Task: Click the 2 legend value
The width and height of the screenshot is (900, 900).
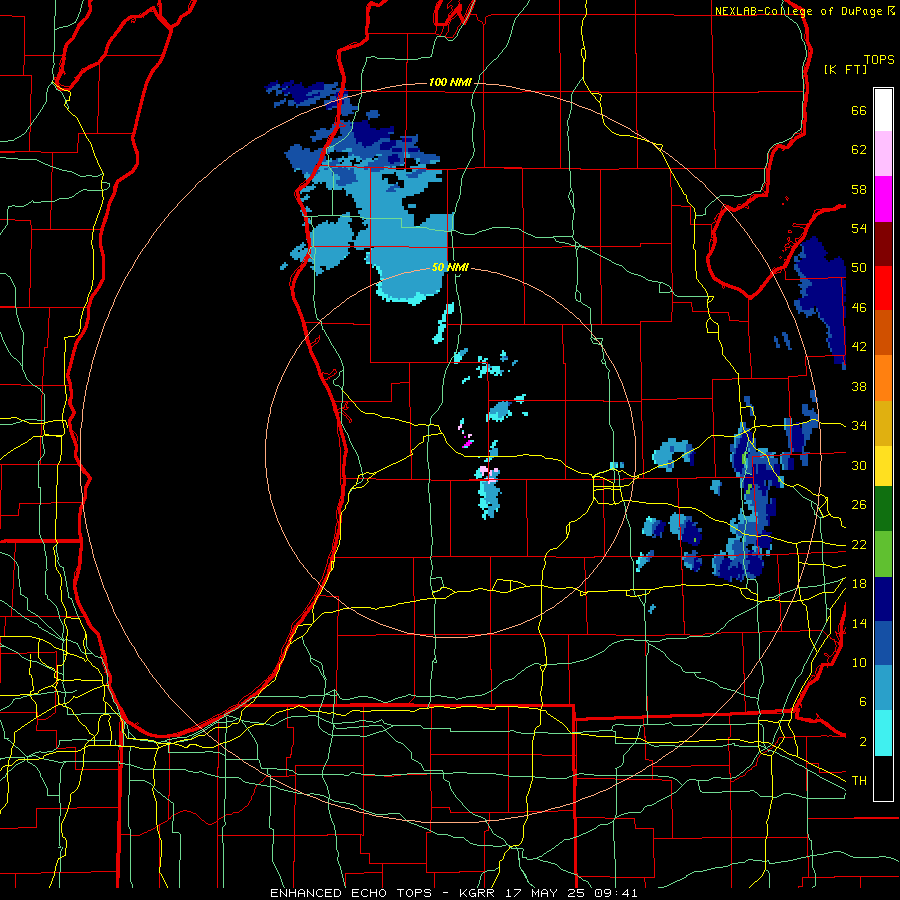Action: [x=862, y=742]
